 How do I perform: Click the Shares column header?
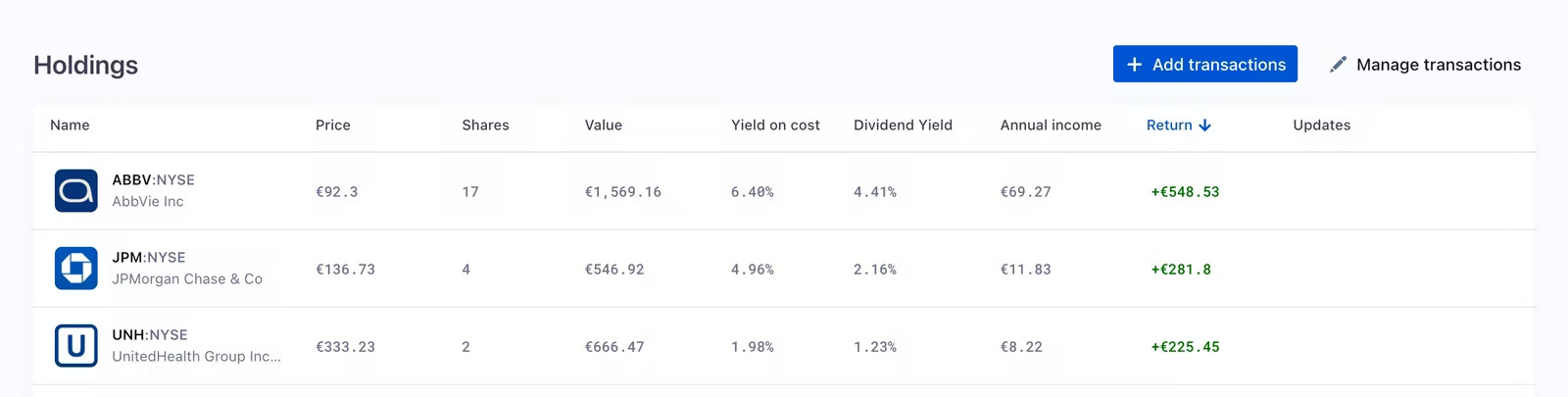coord(485,125)
